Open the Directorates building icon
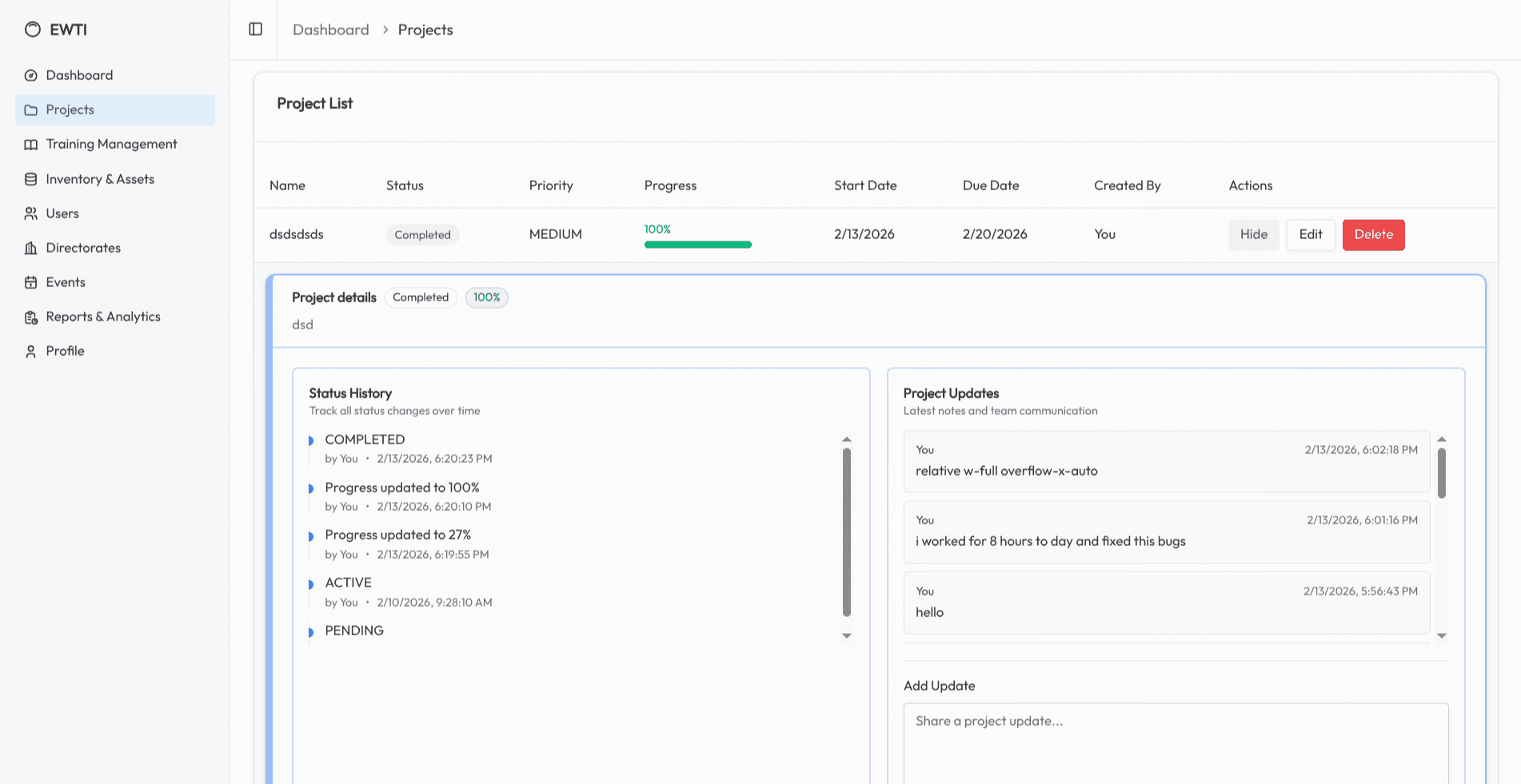Image resolution: width=1521 pixels, height=784 pixels. (x=30, y=248)
